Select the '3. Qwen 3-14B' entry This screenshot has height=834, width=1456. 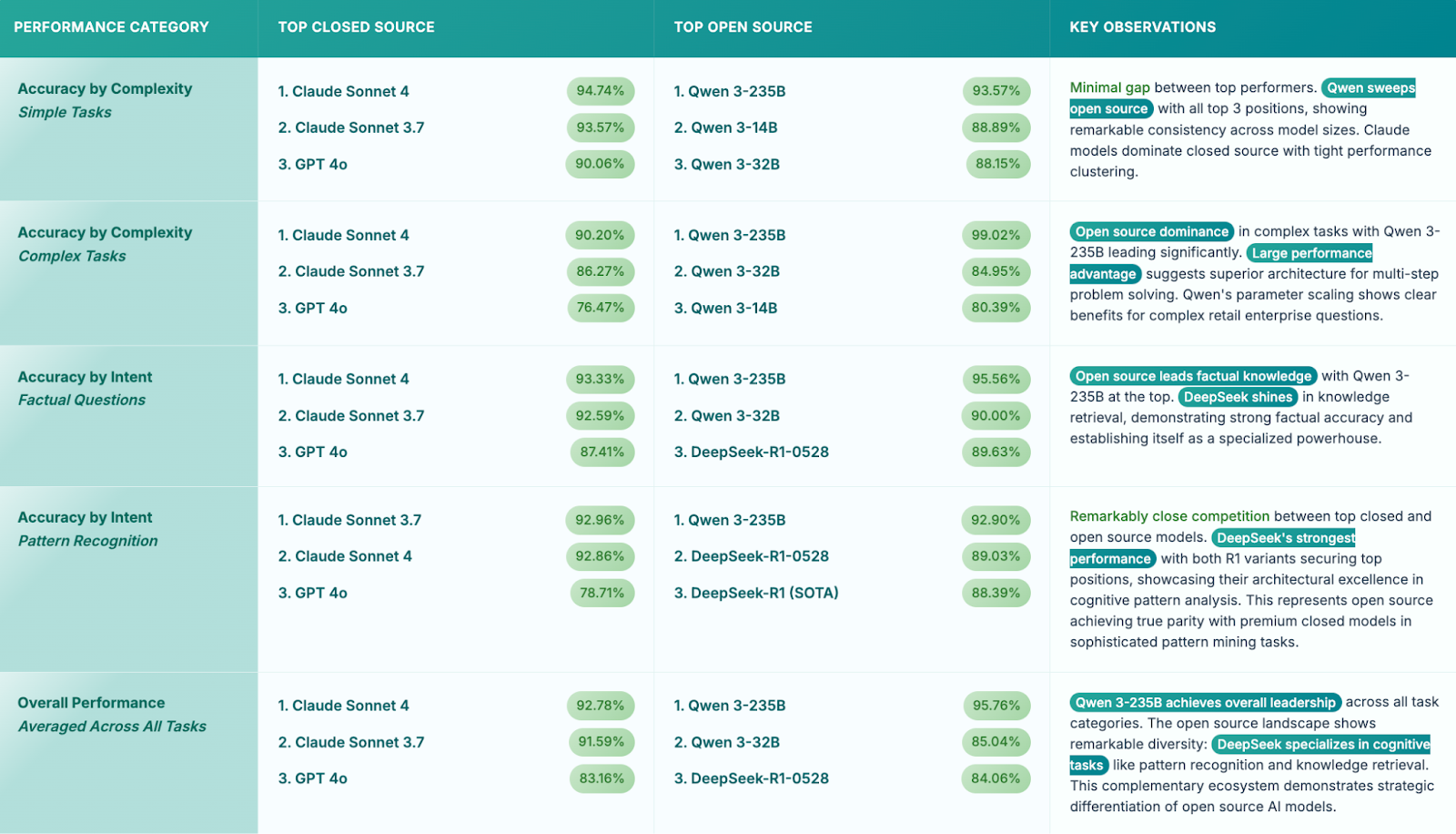725,308
